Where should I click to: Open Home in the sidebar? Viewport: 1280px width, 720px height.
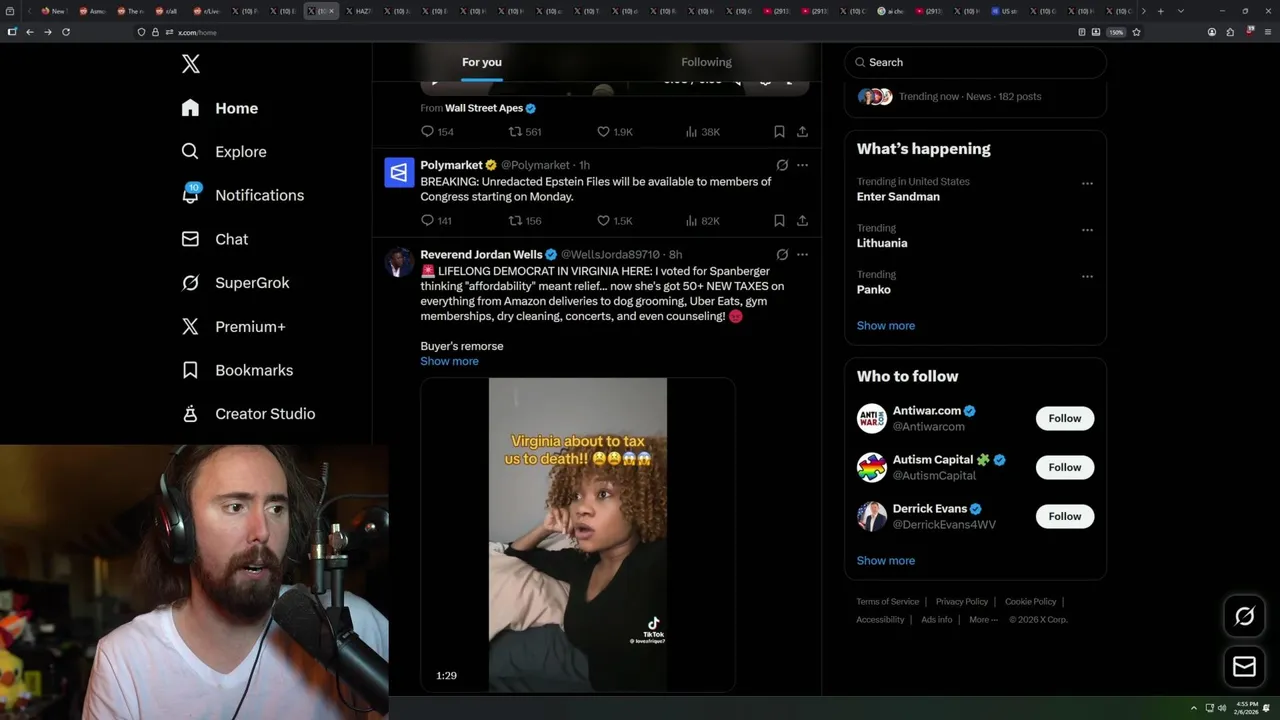[x=220, y=108]
